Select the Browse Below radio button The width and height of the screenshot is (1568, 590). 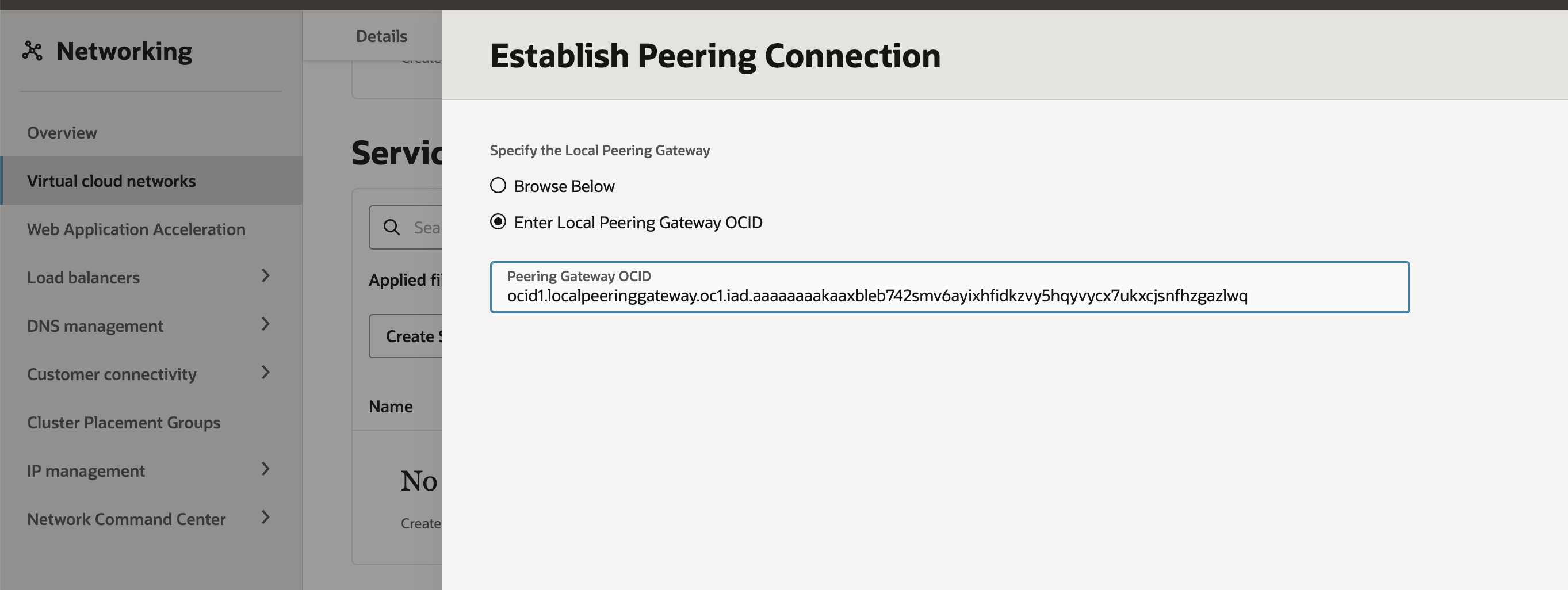tap(498, 186)
